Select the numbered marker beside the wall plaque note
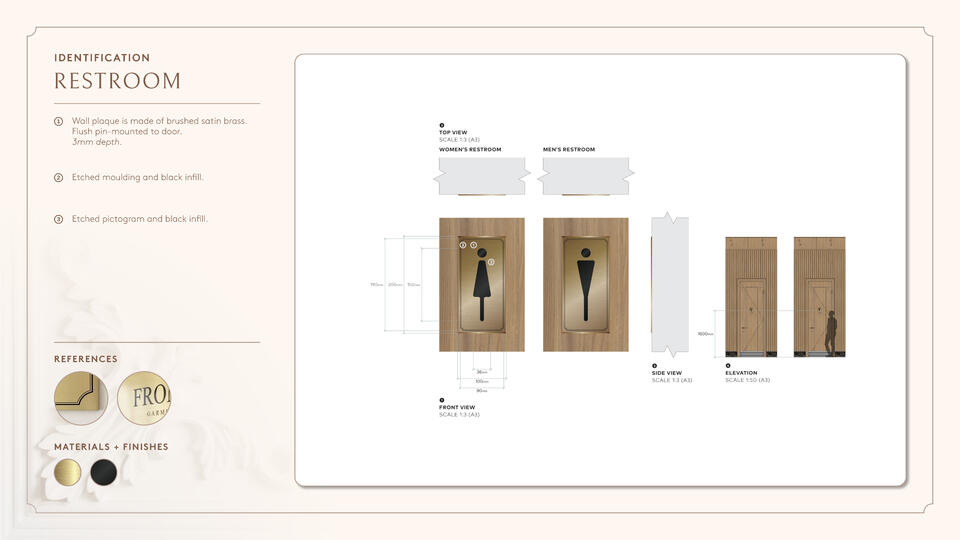 pyautogui.click(x=58, y=121)
